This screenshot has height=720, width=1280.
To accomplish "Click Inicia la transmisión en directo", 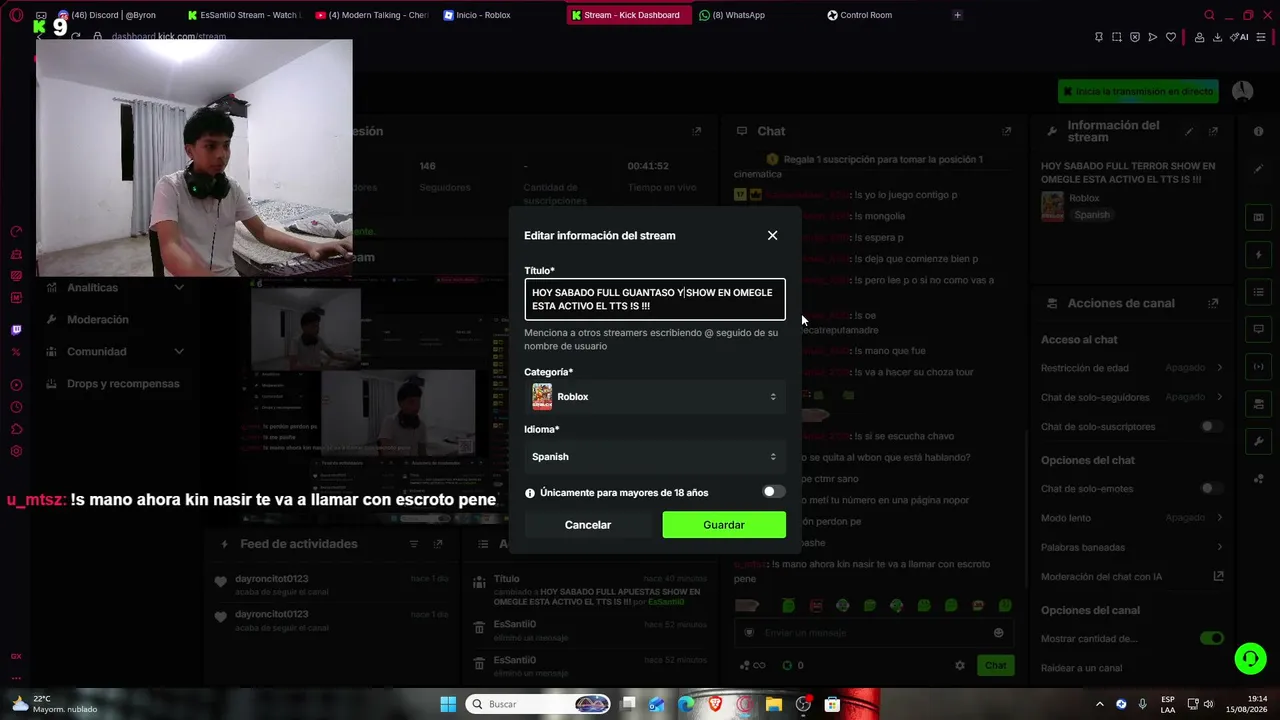I will click(1138, 91).
